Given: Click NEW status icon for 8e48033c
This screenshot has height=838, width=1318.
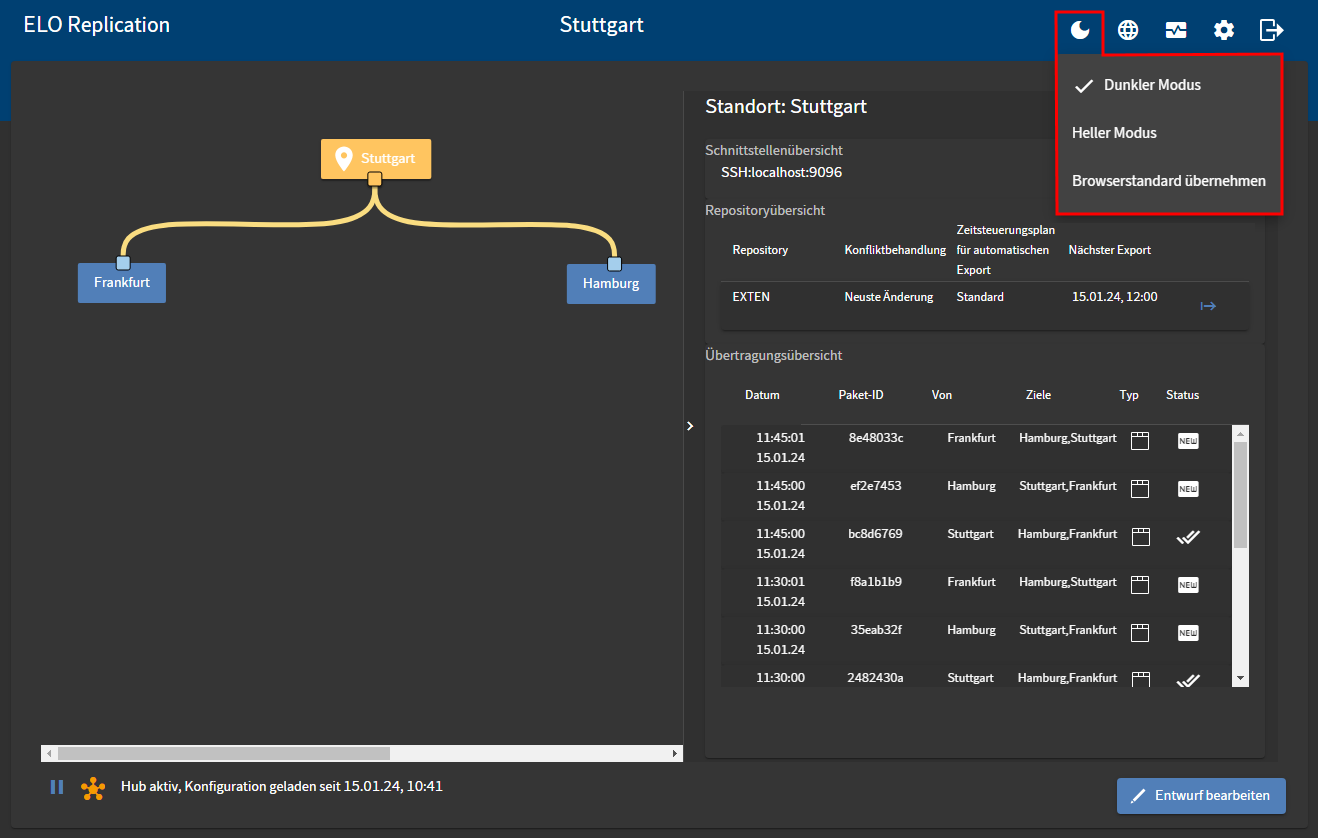Looking at the screenshot, I should coord(1188,441).
